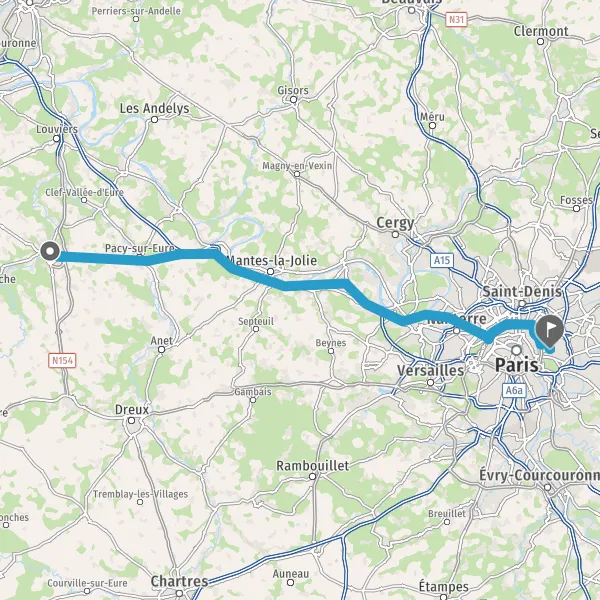Click the N154 road shield
The height and width of the screenshot is (600, 600).
62,360
